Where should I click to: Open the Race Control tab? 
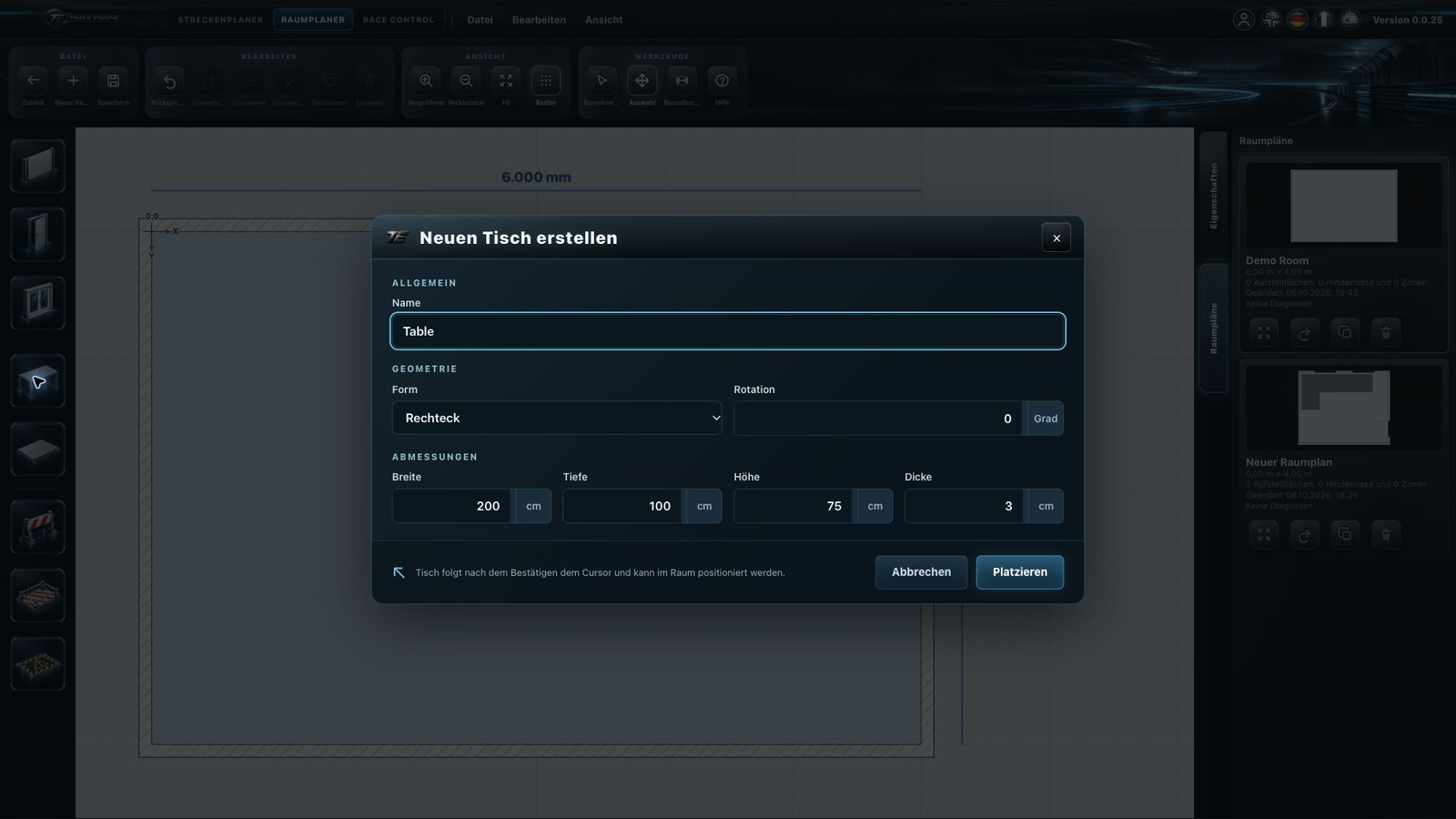398,19
